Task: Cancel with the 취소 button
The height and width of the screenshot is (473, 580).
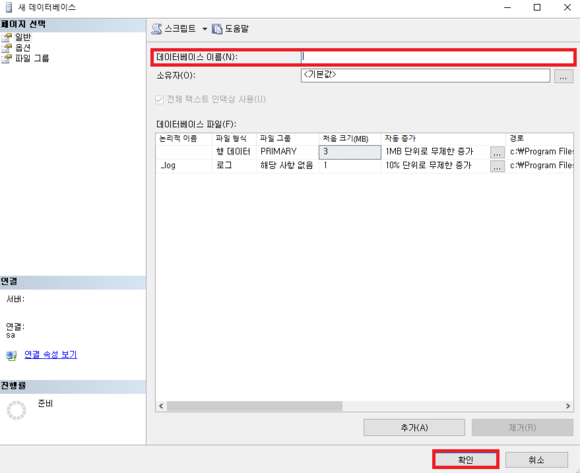Action: coord(536,460)
